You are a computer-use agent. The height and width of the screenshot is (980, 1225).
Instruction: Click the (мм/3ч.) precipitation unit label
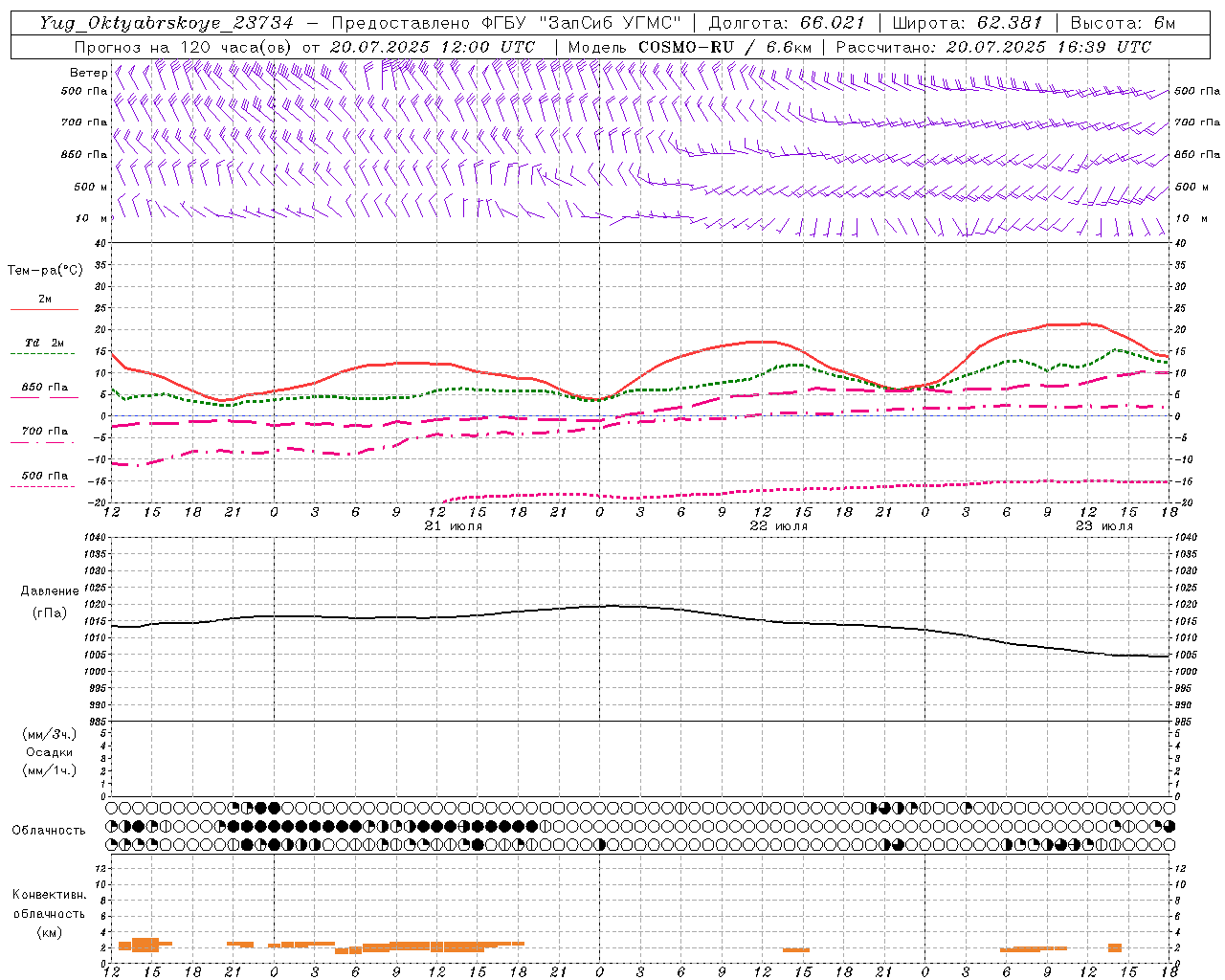50,734
